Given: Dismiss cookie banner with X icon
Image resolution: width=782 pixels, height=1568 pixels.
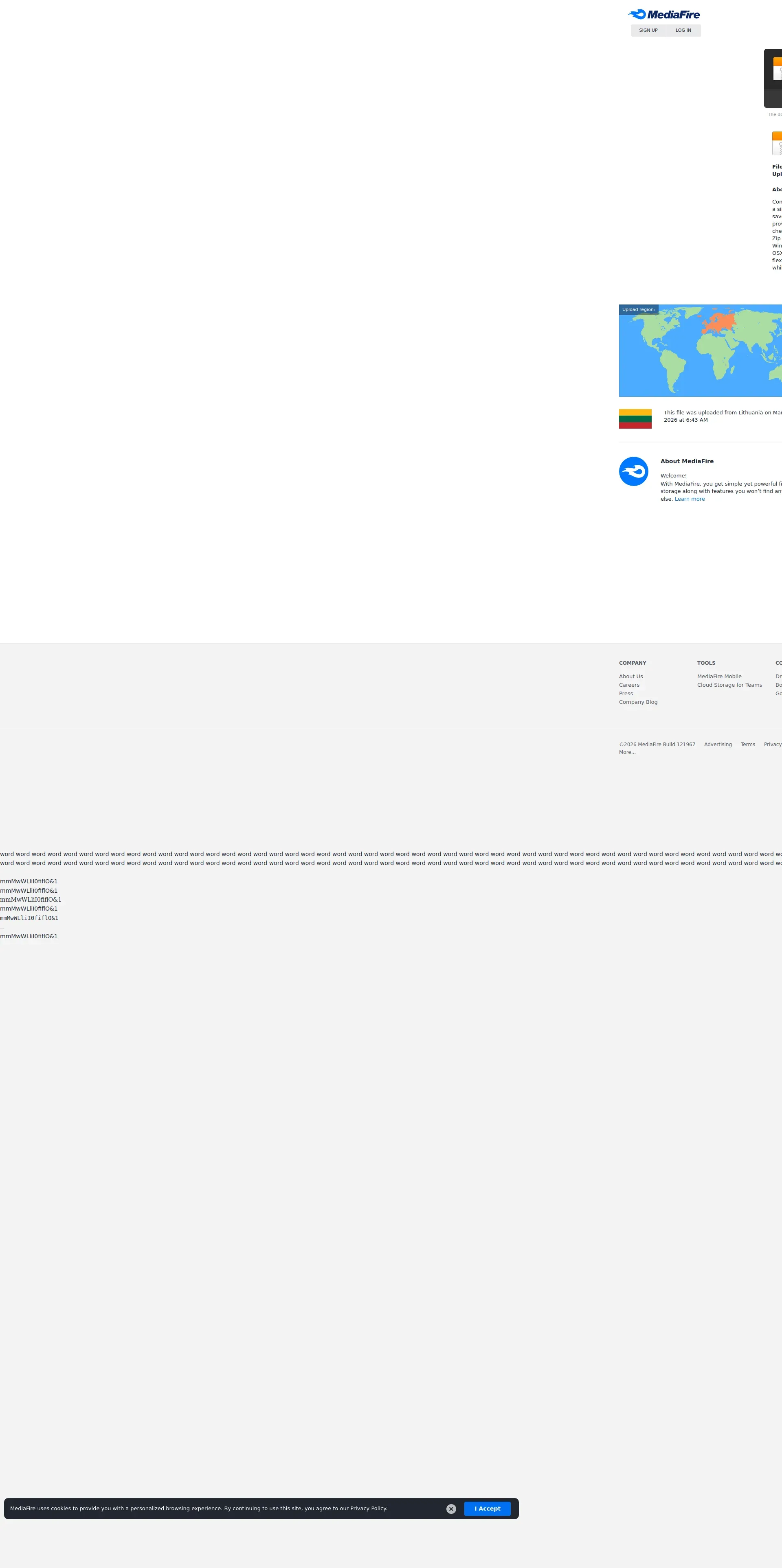Looking at the screenshot, I should [451, 1509].
